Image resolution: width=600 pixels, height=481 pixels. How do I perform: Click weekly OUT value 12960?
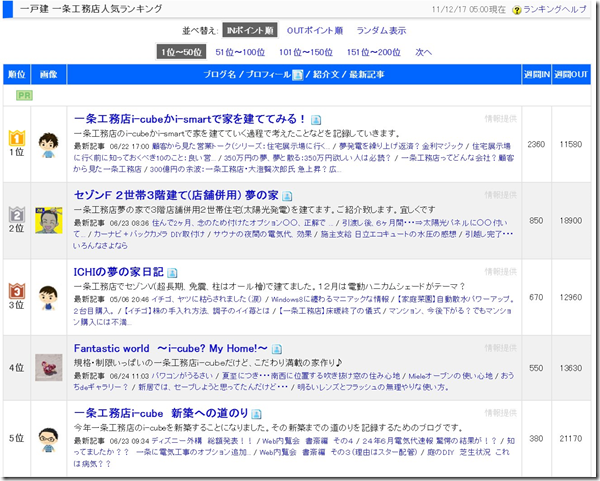[x=571, y=297]
